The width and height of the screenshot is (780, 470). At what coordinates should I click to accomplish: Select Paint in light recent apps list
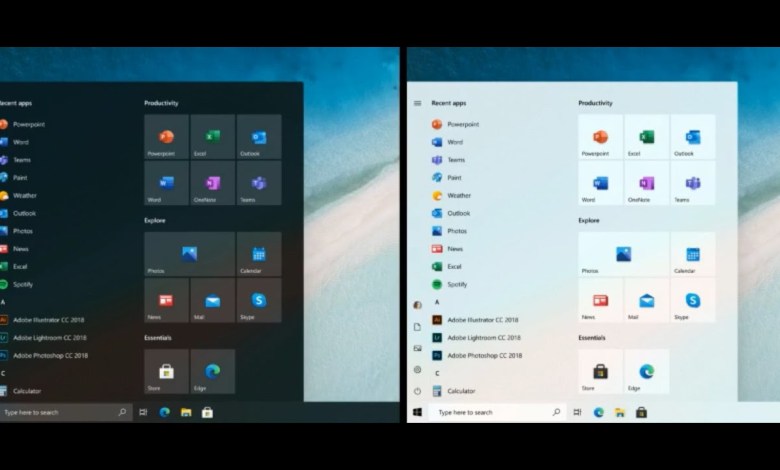tap(447, 178)
